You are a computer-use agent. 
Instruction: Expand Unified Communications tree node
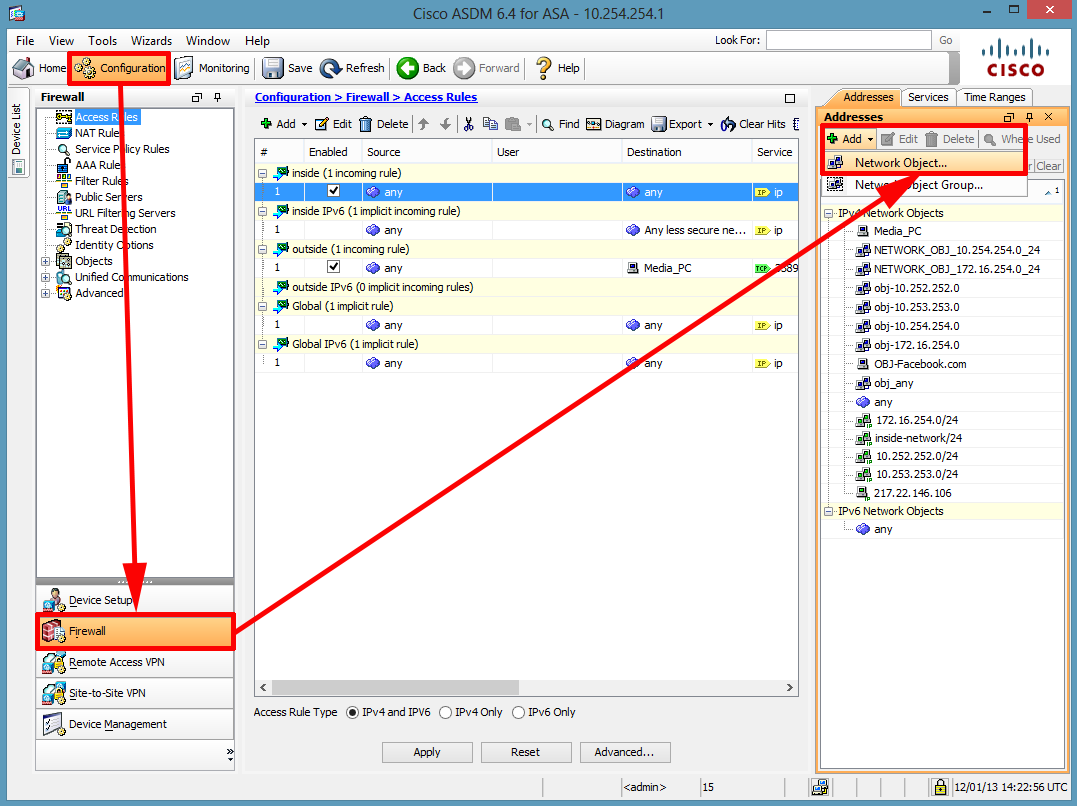[x=45, y=278]
